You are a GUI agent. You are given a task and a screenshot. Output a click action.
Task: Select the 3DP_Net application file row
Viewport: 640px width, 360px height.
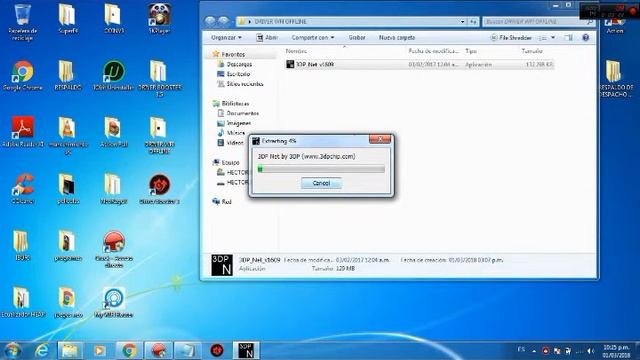click(x=419, y=64)
